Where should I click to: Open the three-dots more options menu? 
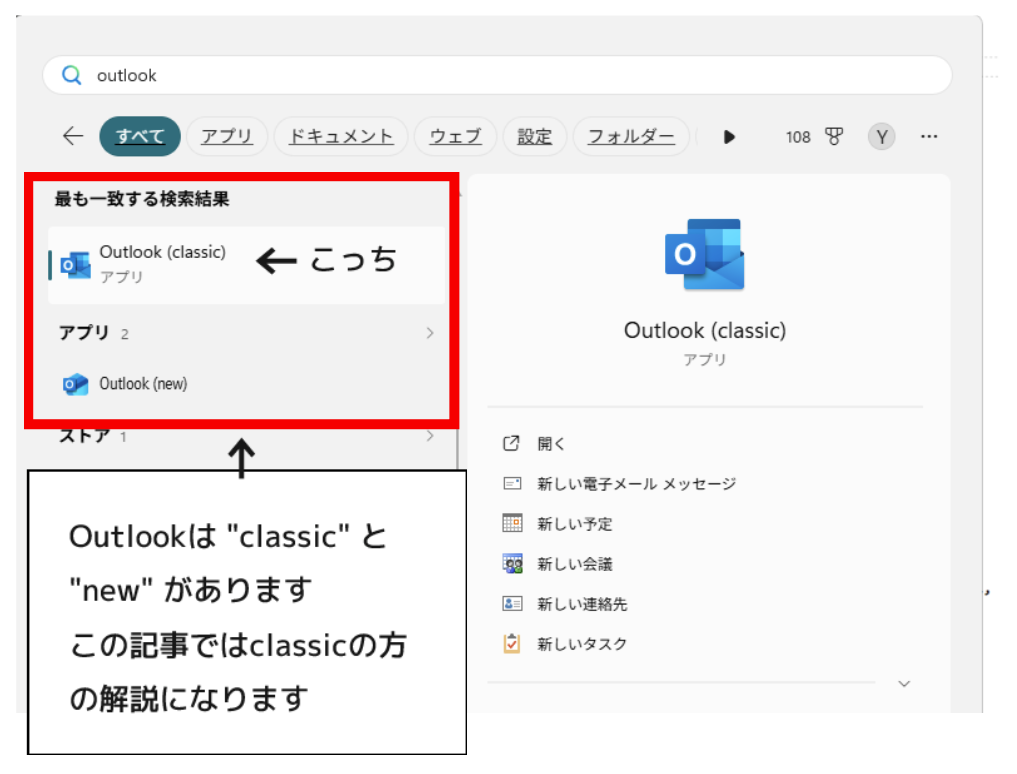(x=929, y=137)
